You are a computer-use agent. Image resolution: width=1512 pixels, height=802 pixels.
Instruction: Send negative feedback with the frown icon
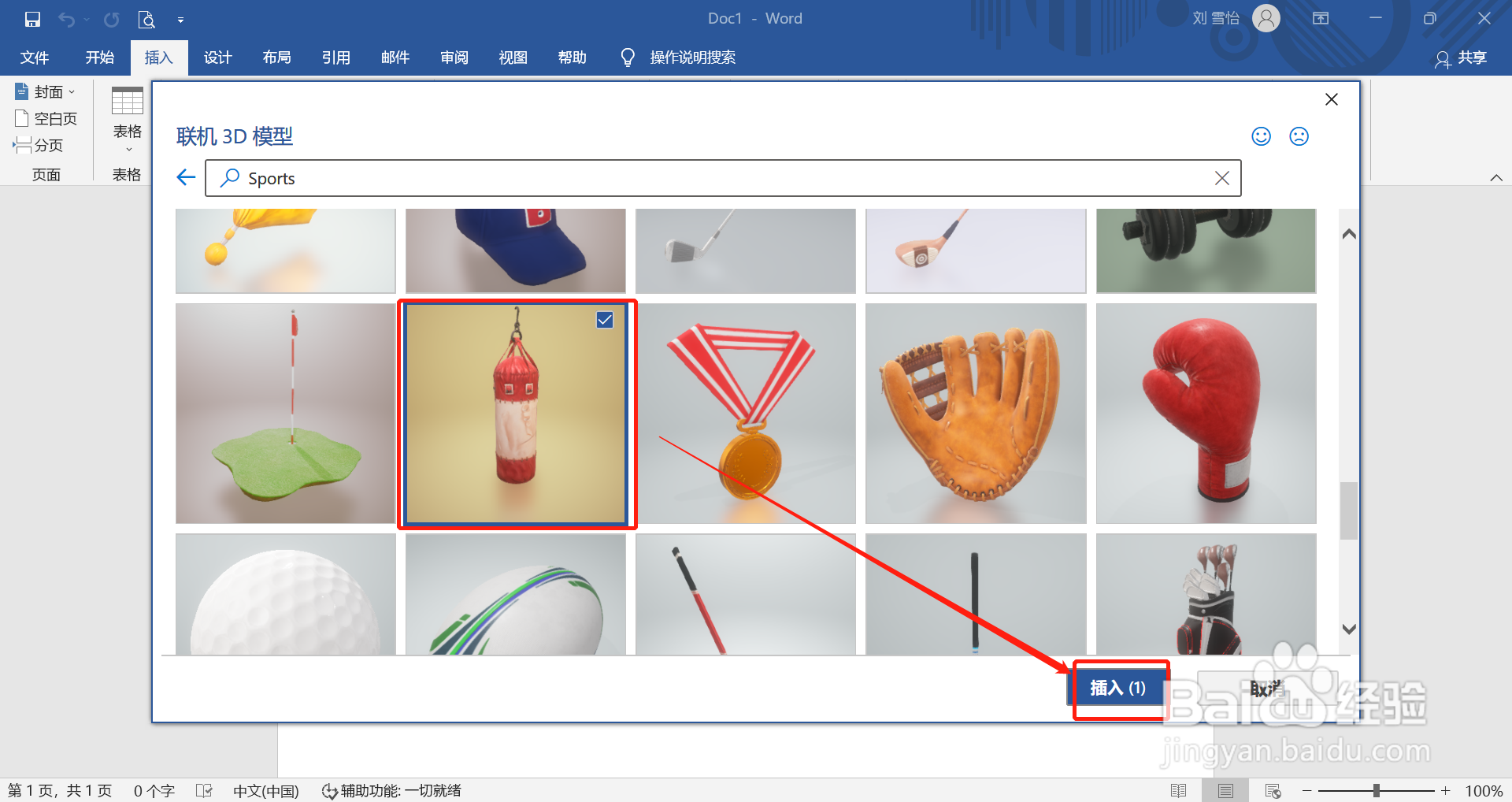1299,136
